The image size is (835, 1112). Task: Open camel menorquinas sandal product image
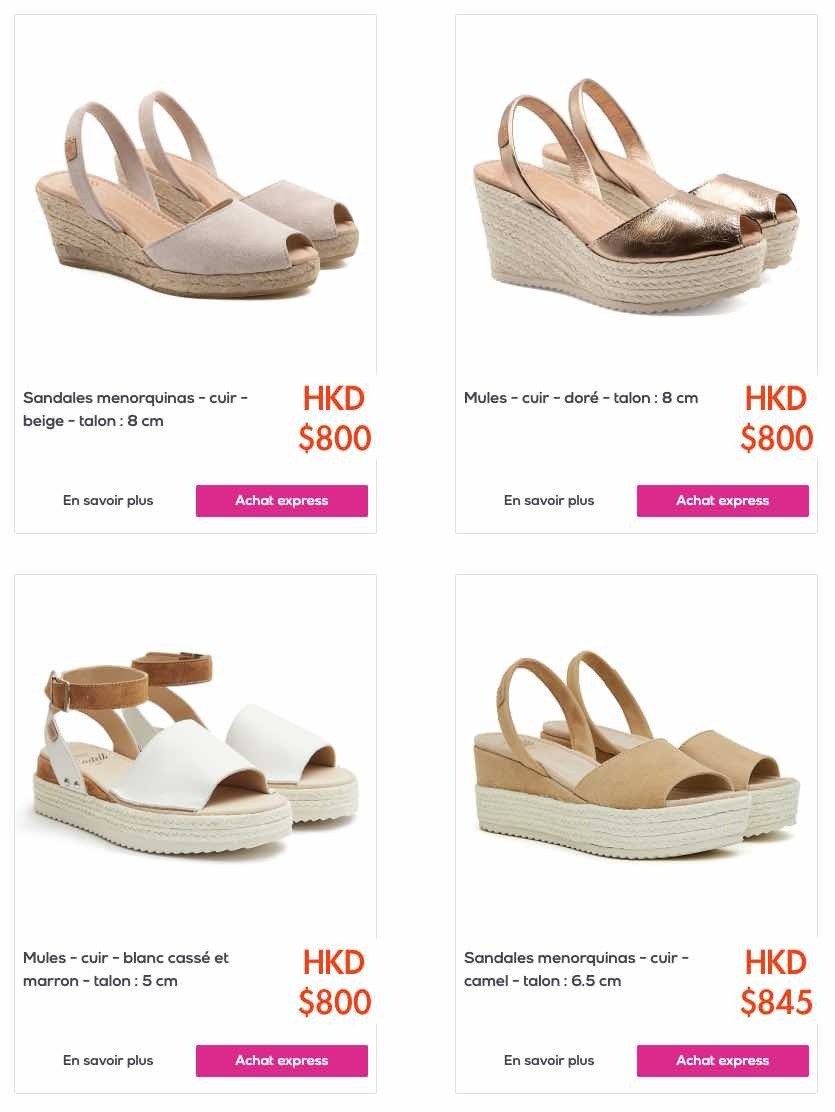(x=636, y=755)
